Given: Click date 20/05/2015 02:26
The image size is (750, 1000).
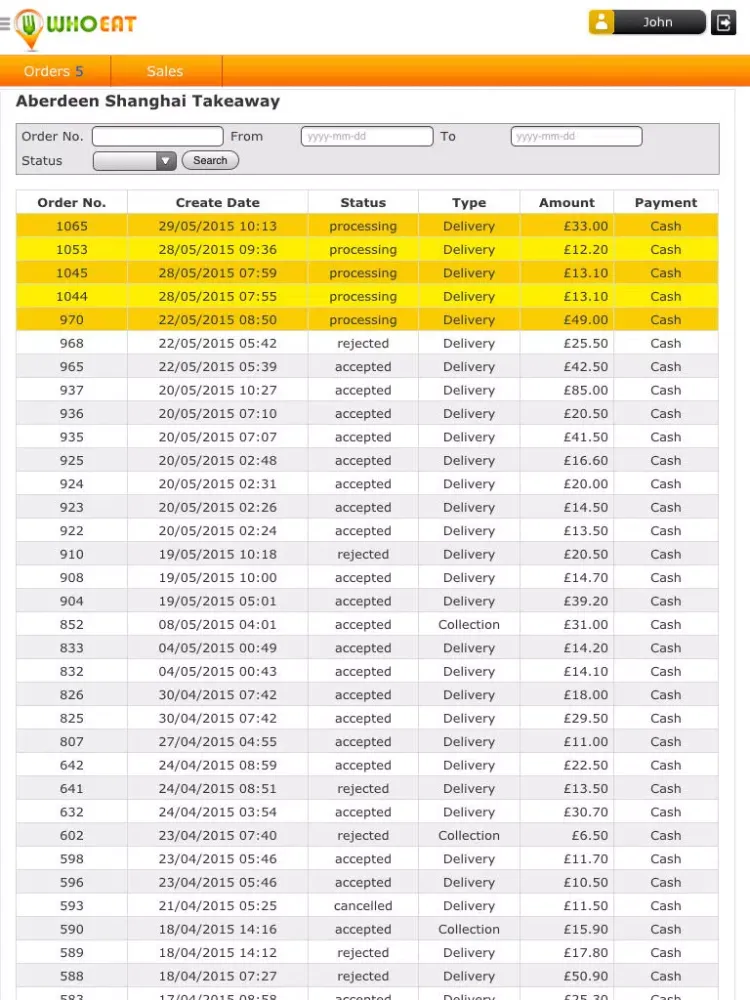Looking at the screenshot, I should (x=217, y=508).
